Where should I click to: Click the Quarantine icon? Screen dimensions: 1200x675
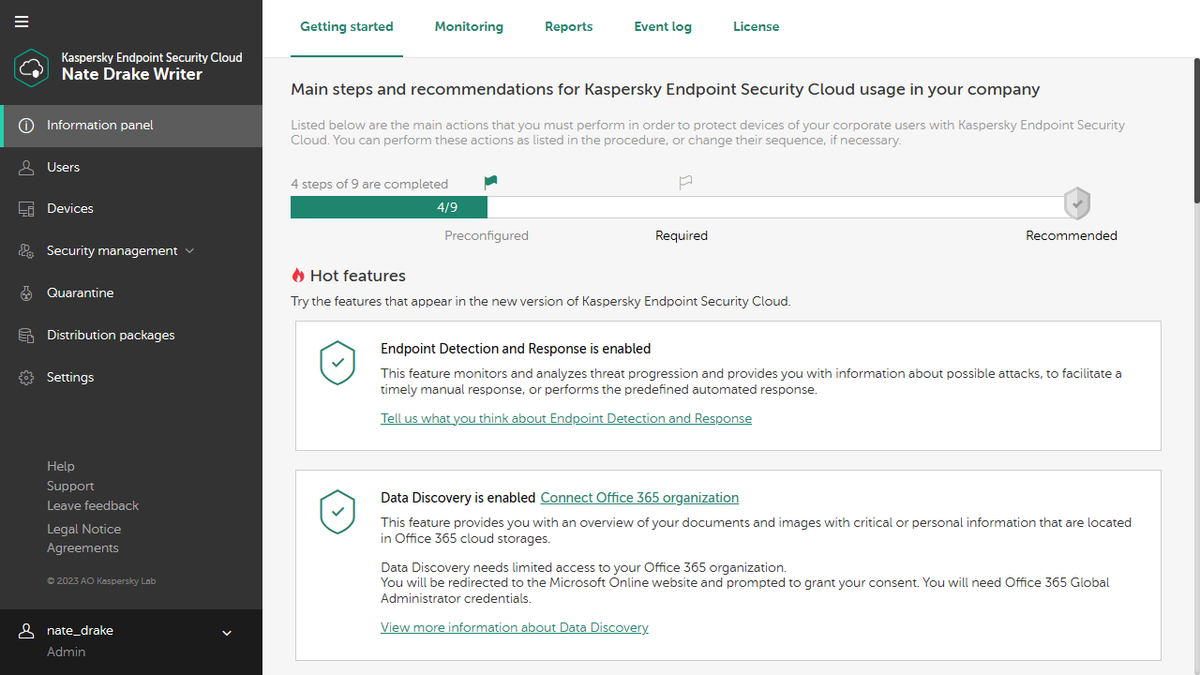(x=27, y=292)
